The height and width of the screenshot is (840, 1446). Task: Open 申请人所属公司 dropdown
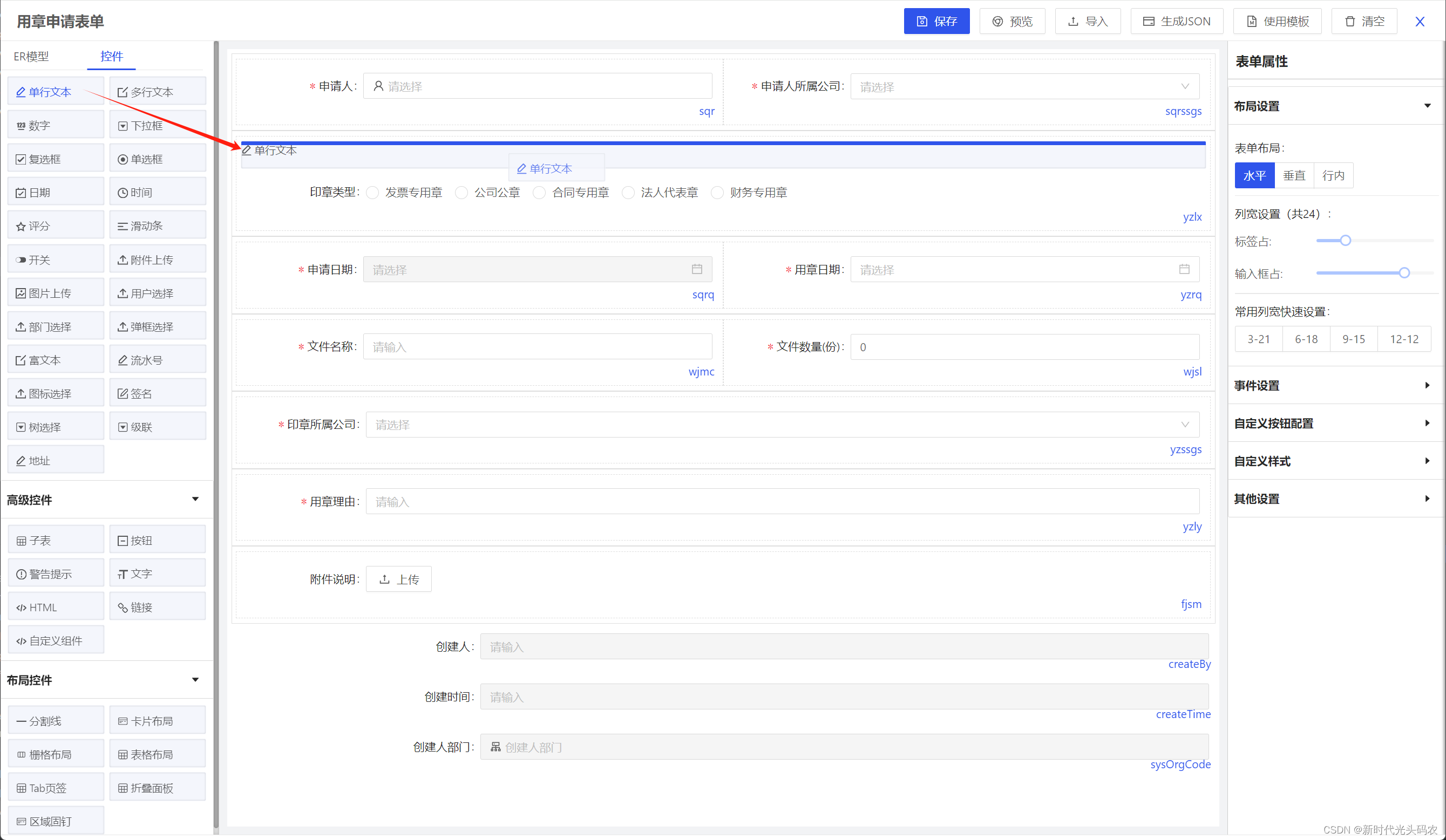point(1024,86)
